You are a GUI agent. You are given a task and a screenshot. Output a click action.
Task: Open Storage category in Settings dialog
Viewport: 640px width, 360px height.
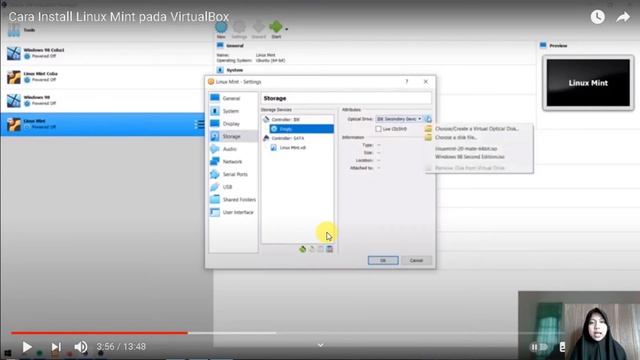tap(233, 136)
